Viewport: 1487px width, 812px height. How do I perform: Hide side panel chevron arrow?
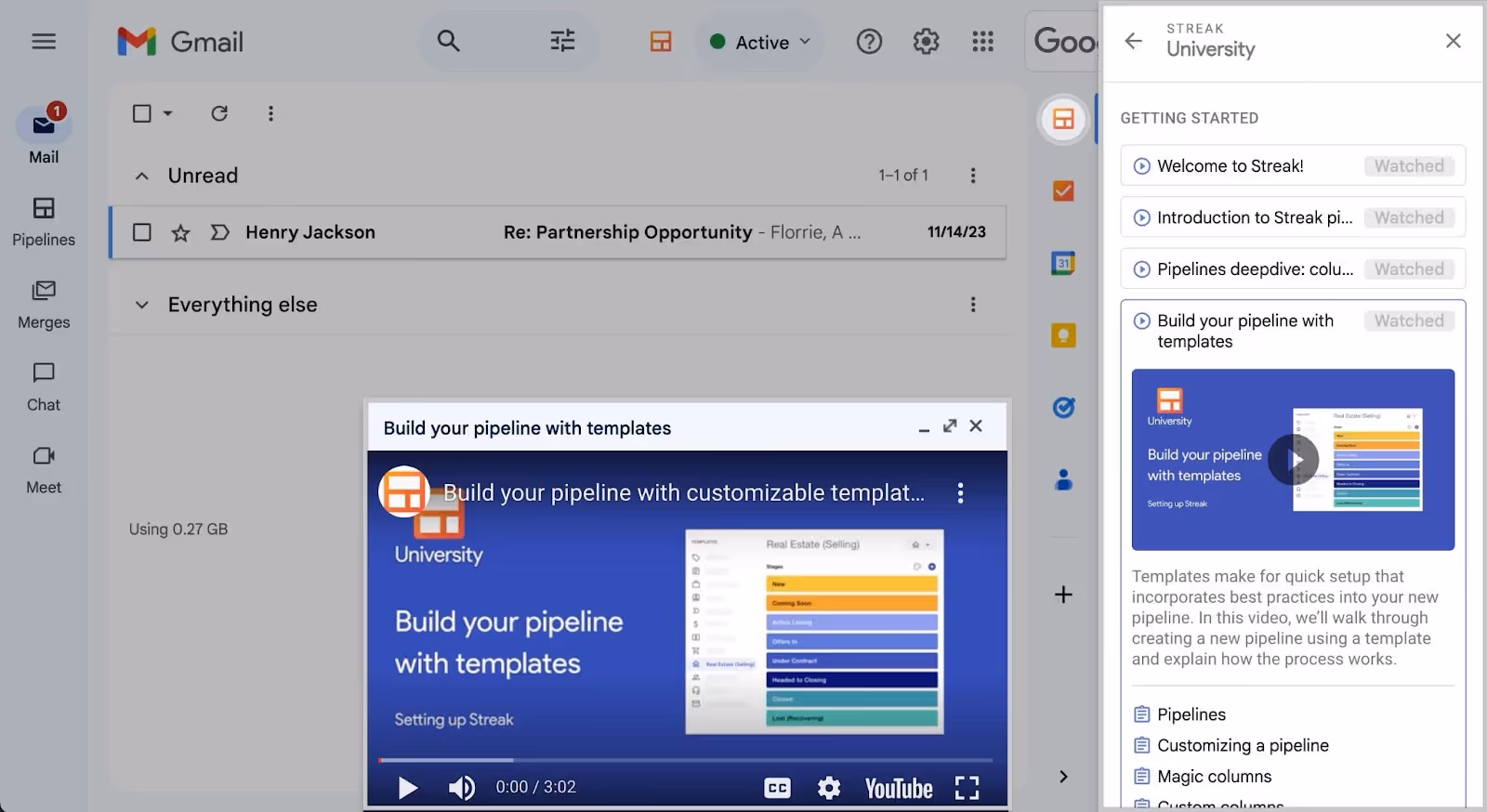(x=1063, y=777)
